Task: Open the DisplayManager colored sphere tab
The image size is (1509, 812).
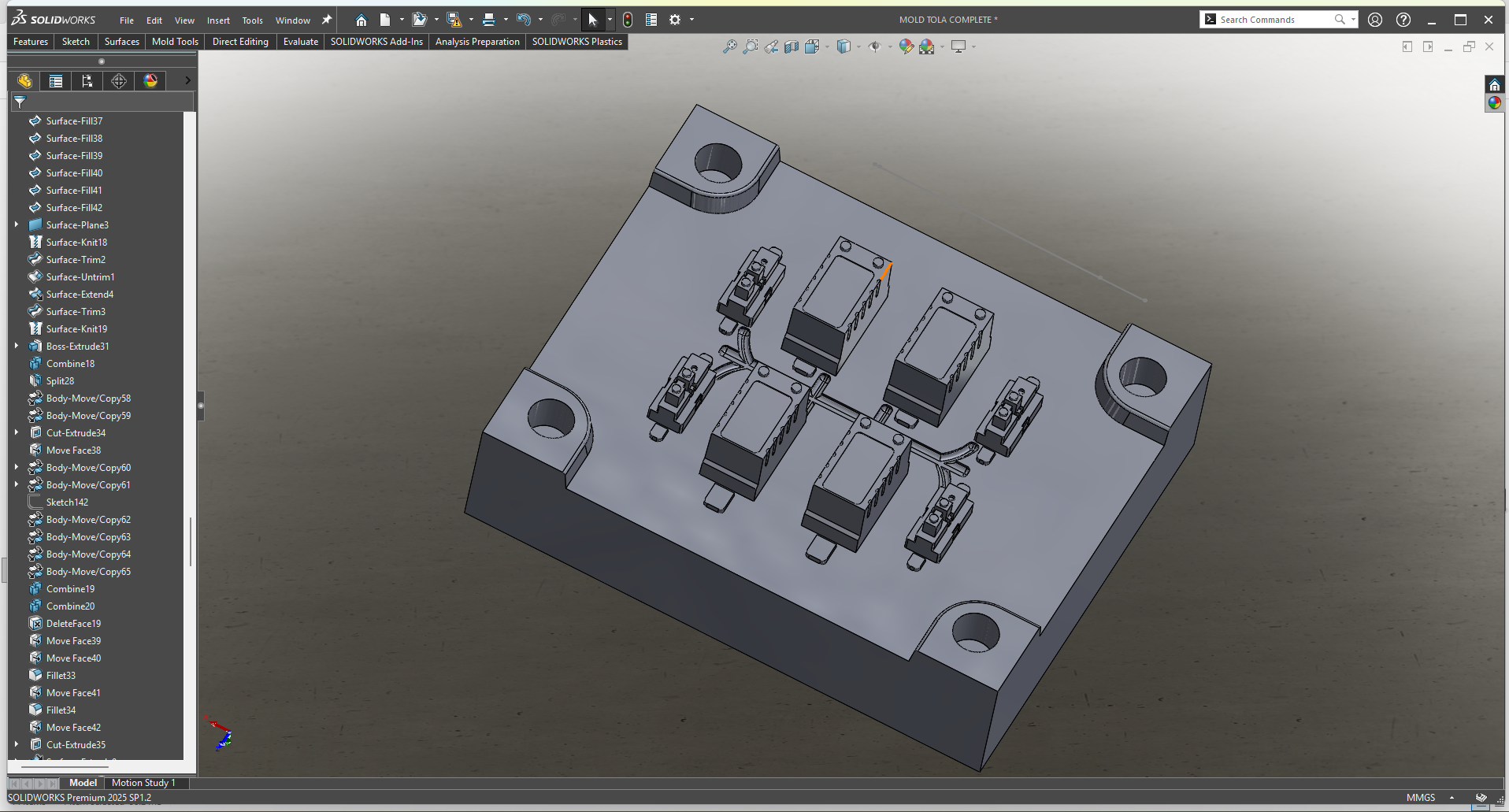Action: [150, 81]
